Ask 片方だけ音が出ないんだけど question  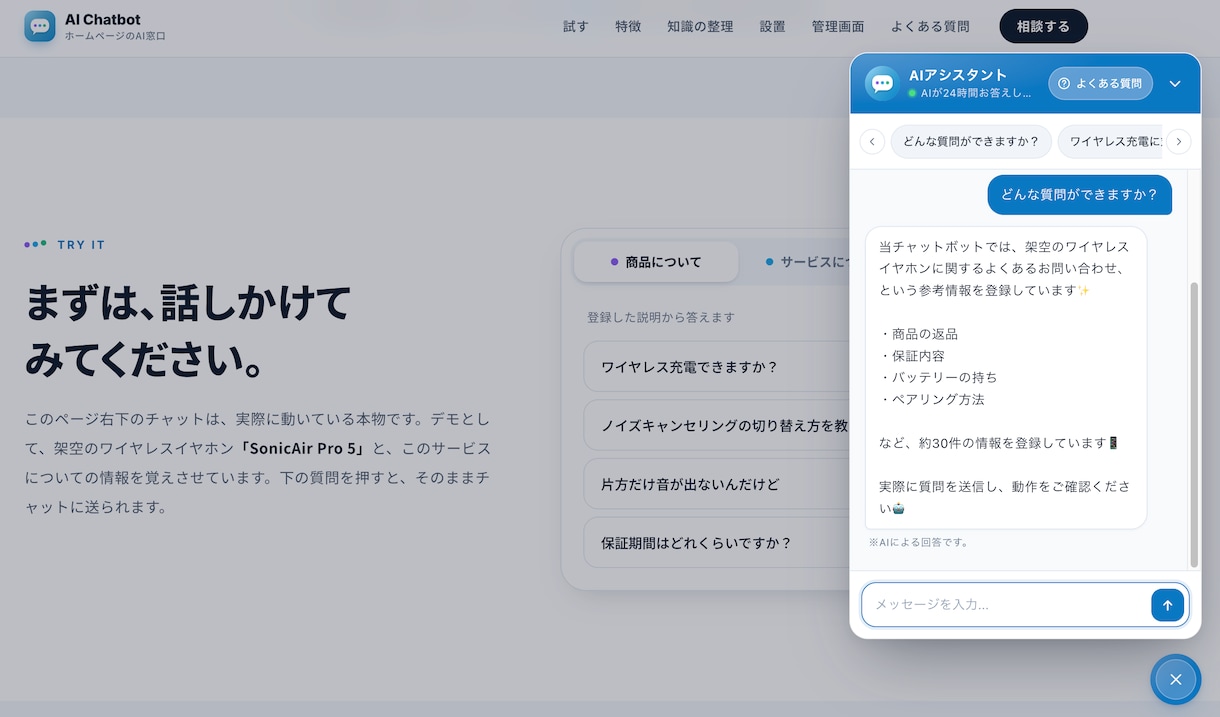coord(716,484)
